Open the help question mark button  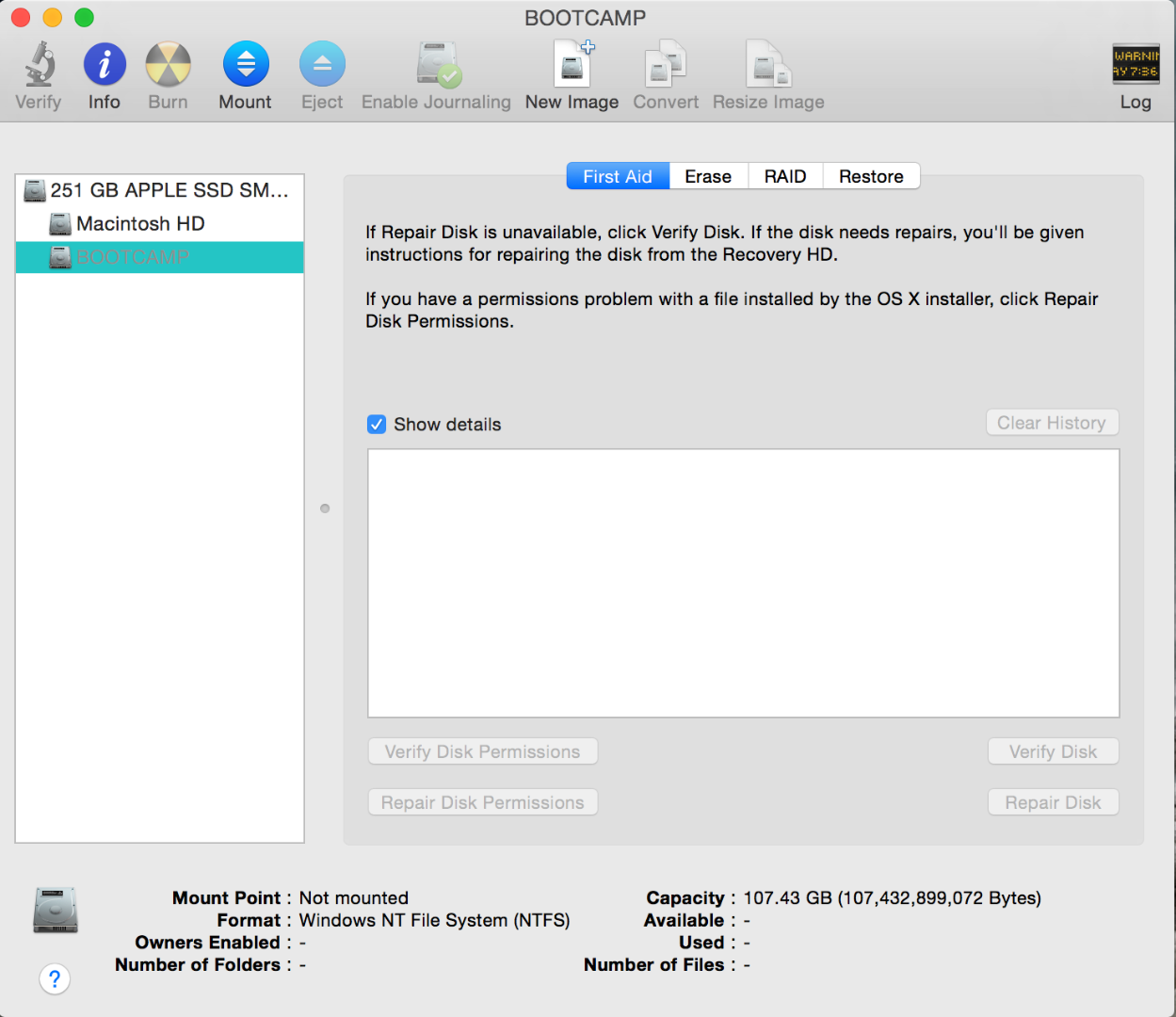pos(55,978)
